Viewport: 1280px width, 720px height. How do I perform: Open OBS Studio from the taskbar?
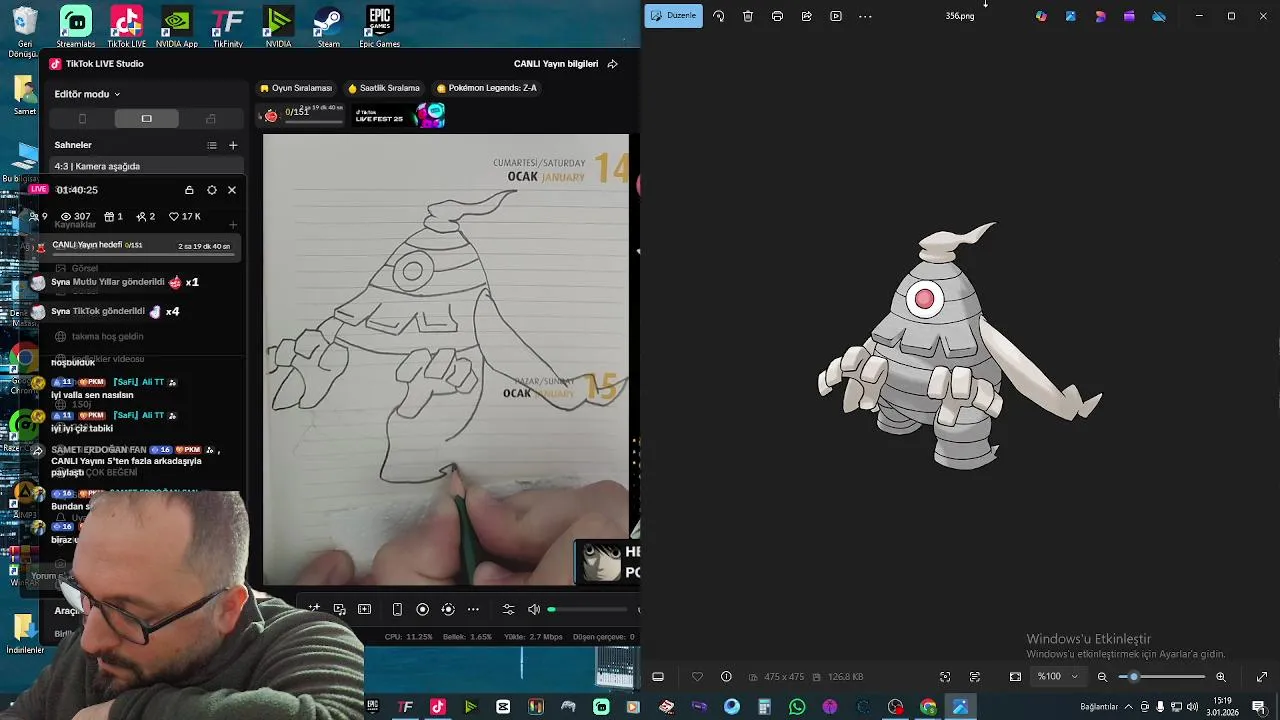click(895, 707)
